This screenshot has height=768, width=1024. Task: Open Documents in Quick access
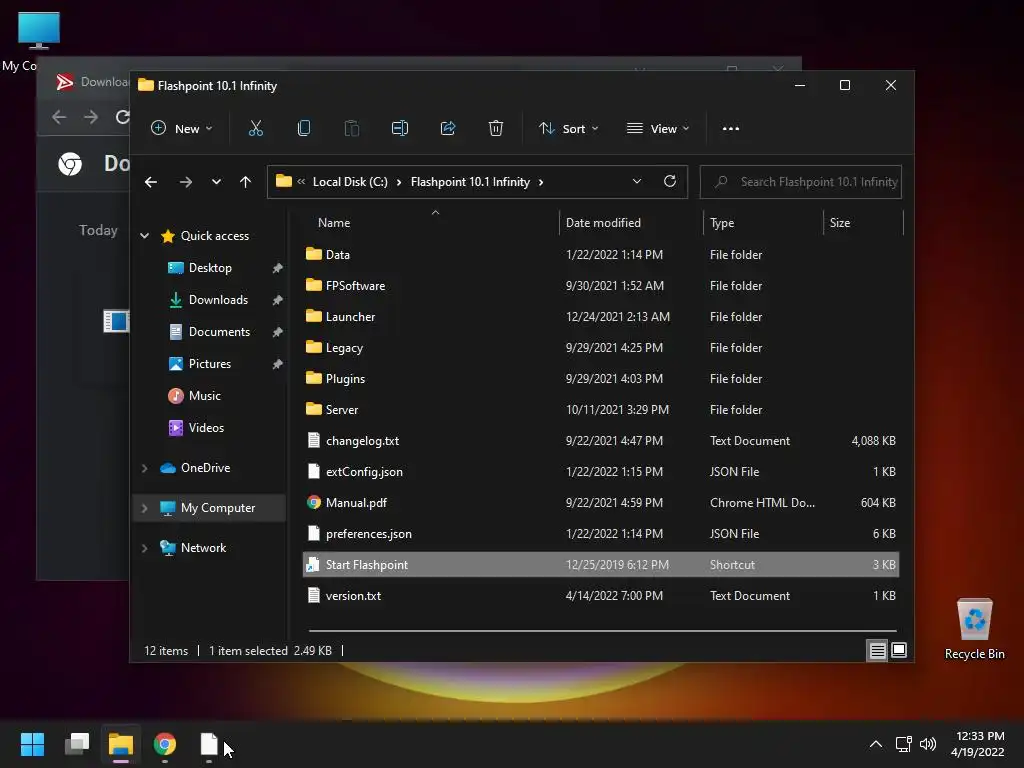coord(219,332)
